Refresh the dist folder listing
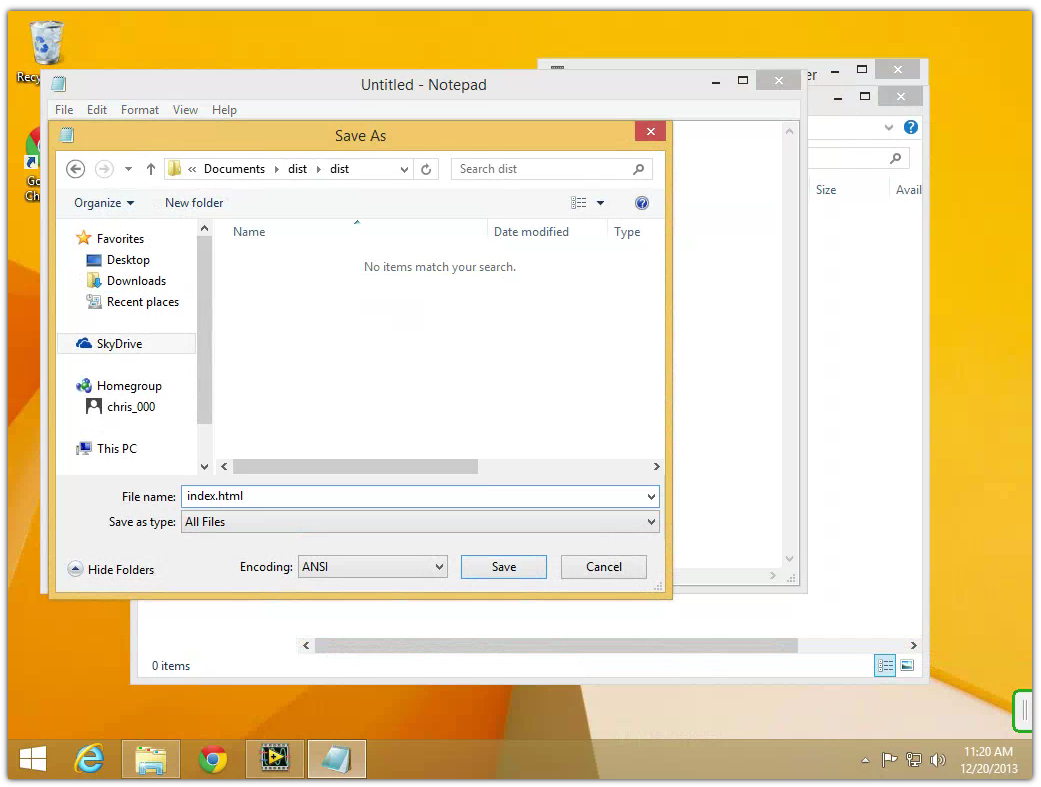Screen dimensions: 1041x787 (426, 169)
